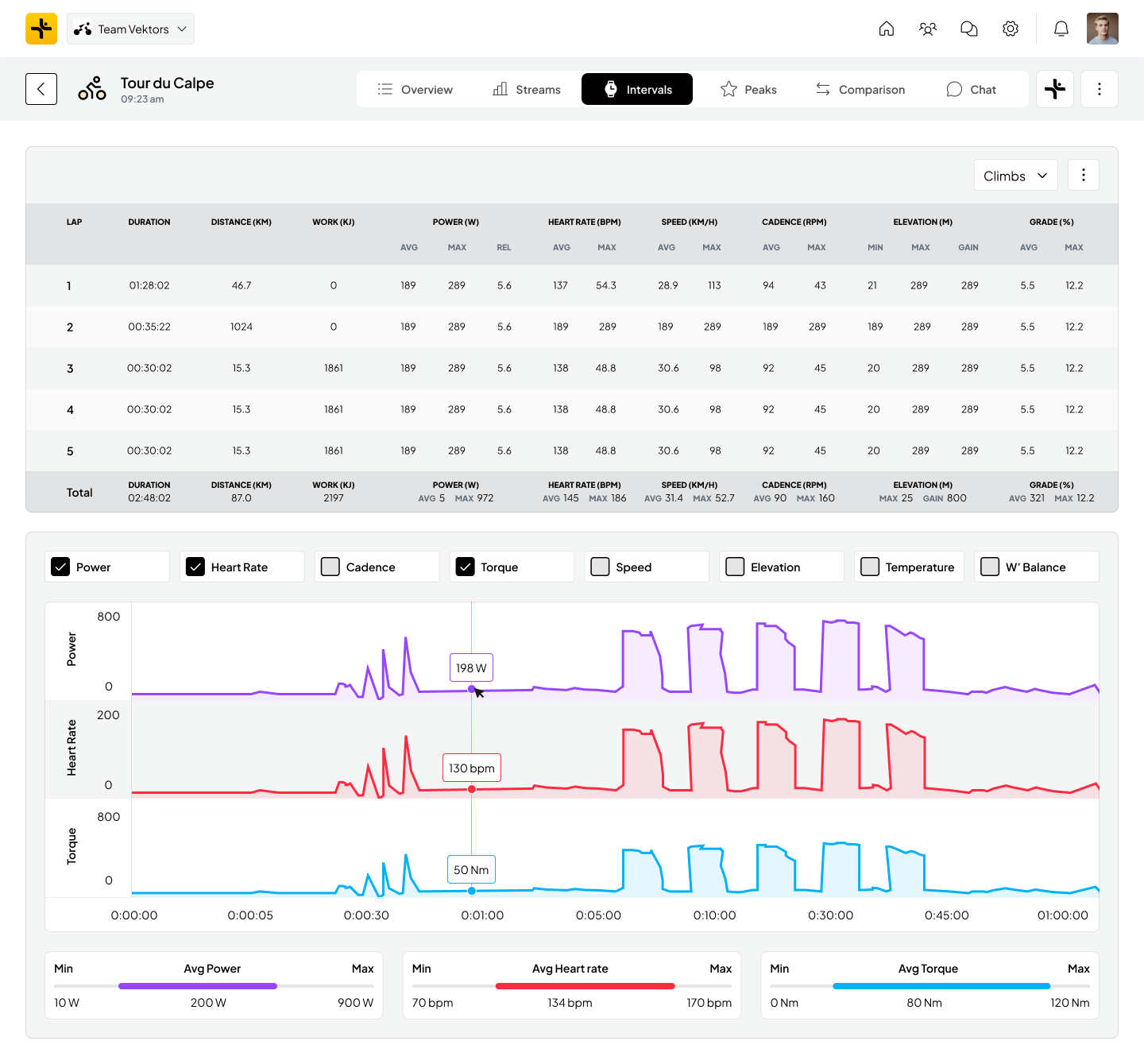1144x1064 pixels.
Task: Open the activity more-options kebab menu
Action: 1100,89
